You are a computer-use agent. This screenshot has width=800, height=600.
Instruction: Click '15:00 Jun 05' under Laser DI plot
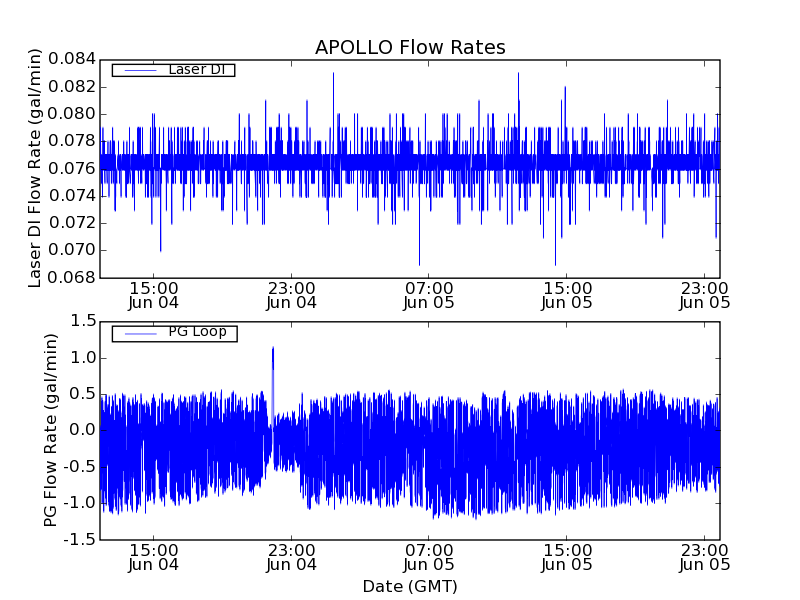[x=567, y=296]
